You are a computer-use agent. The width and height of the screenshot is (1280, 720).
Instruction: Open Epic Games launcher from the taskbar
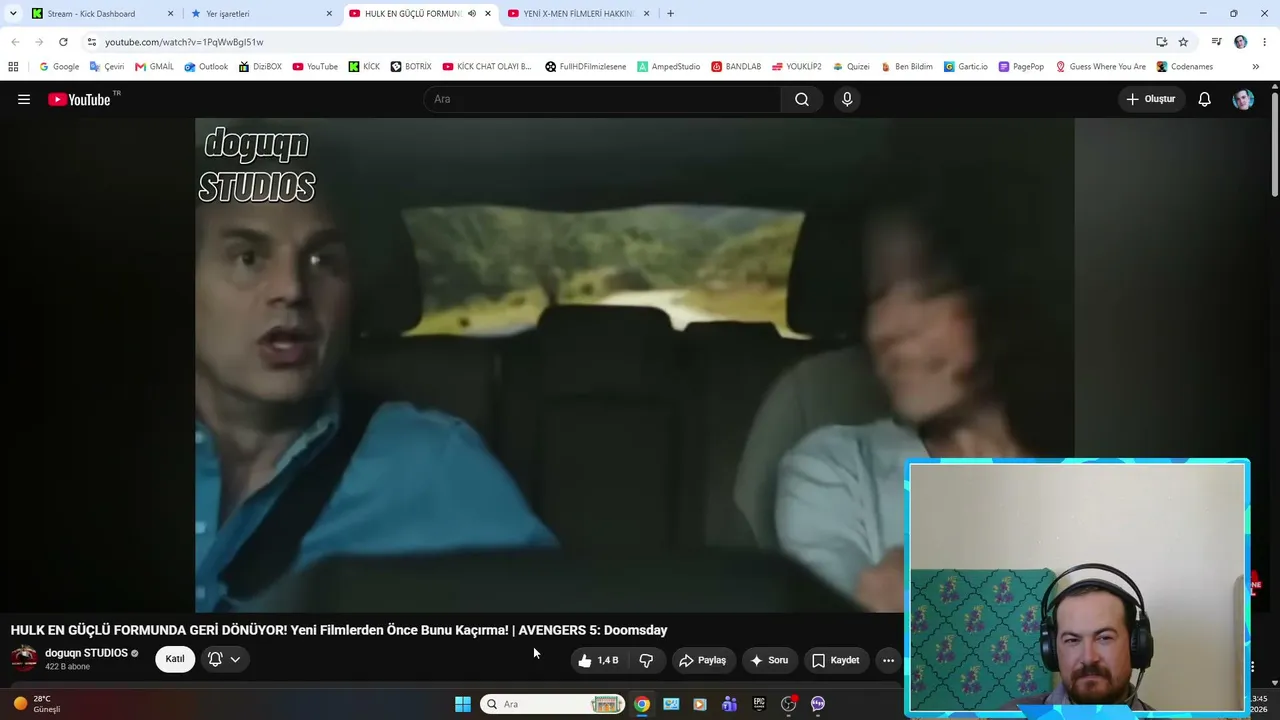(x=759, y=704)
